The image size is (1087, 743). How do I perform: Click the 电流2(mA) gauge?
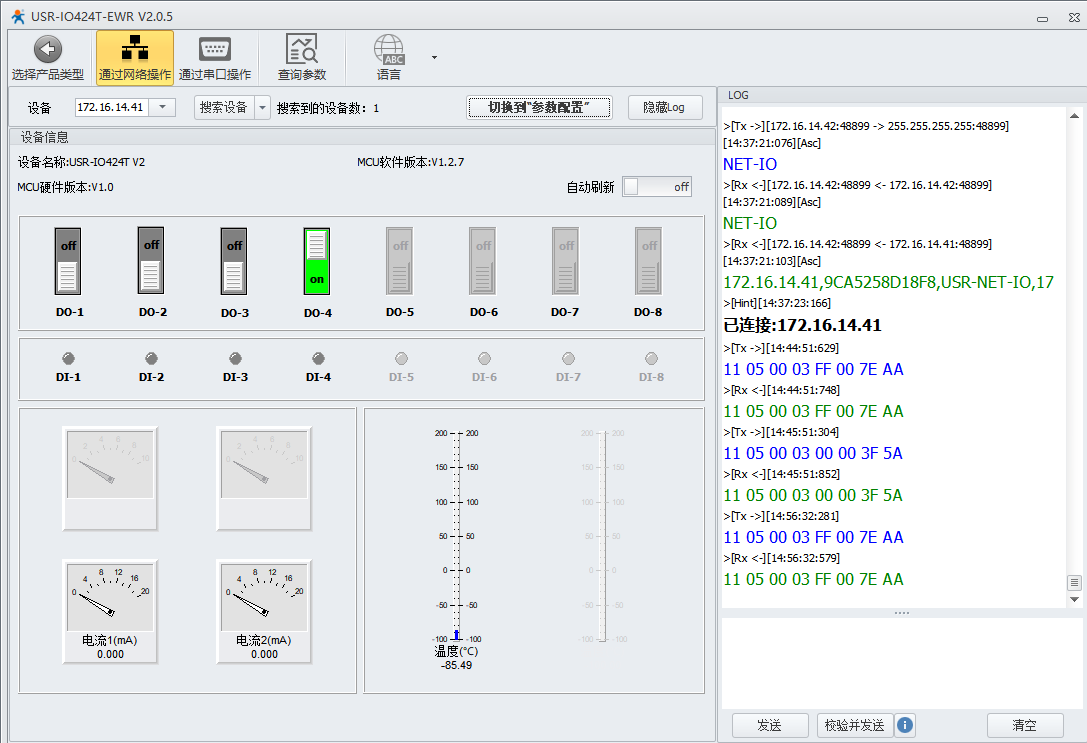(264, 611)
